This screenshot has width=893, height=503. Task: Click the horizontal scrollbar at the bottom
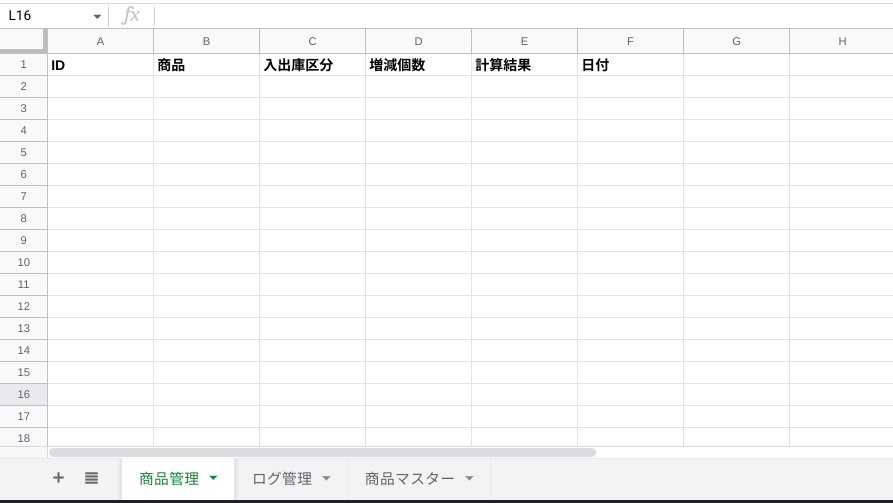(x=322, y=452)
